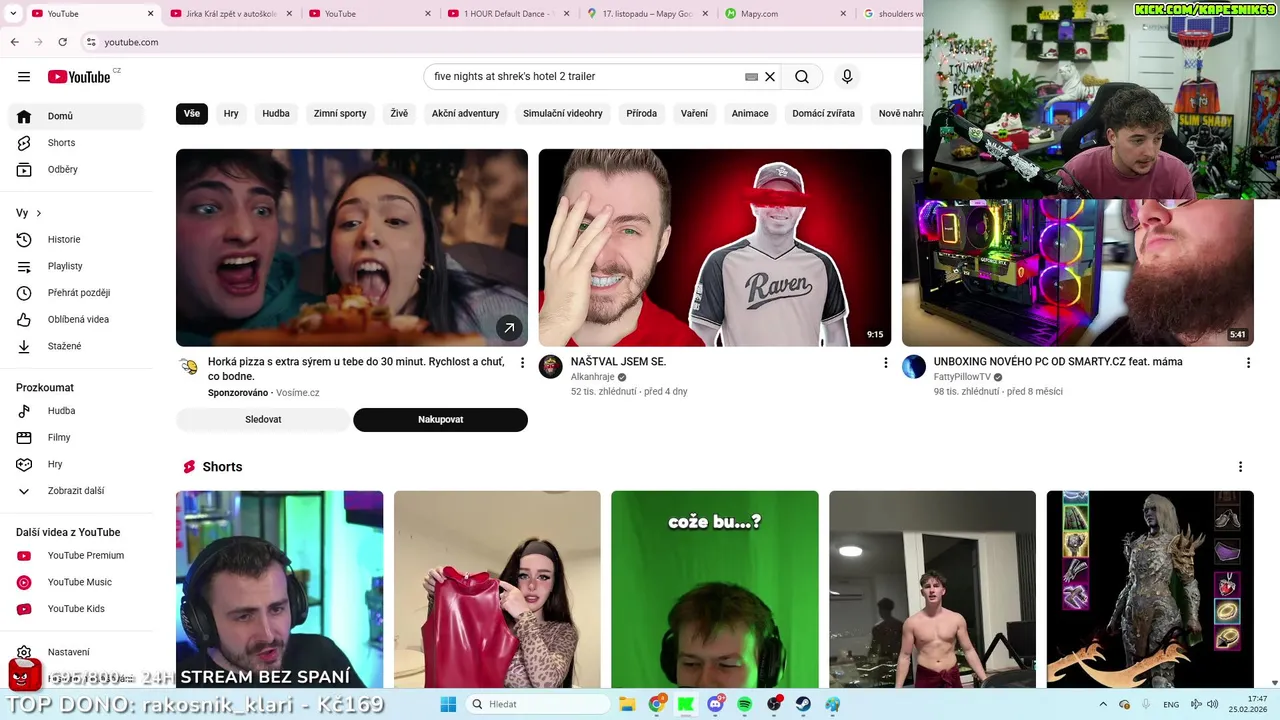Focus the YouTube search text field
This screenshot has width=1280, height=720.
585,77
